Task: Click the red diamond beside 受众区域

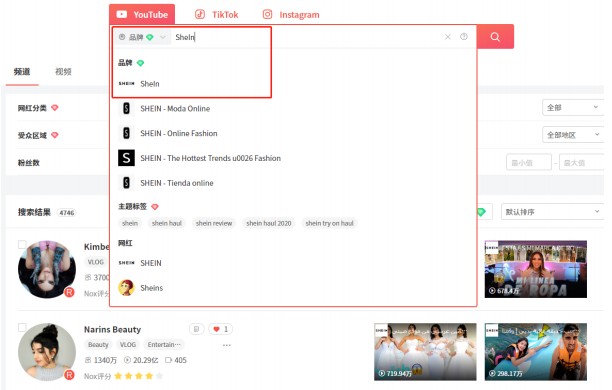Action: (55, 135)
